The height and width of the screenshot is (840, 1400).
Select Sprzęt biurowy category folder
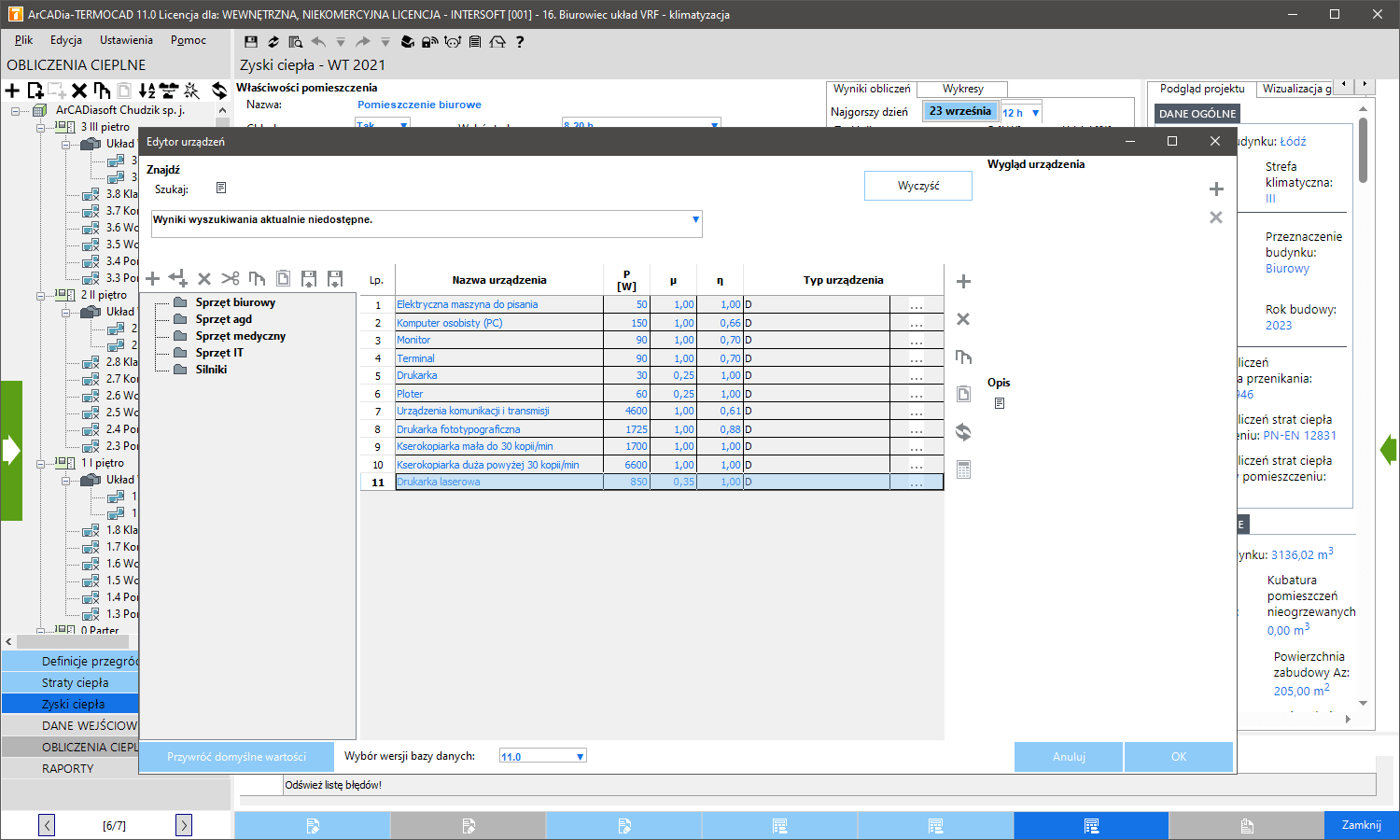click(x=235, y=302)
